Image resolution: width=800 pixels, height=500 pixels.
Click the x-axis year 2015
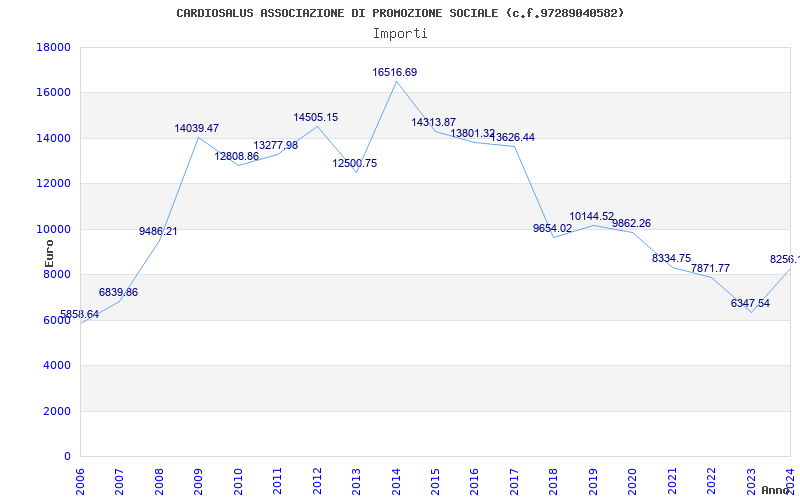(435, 480)
